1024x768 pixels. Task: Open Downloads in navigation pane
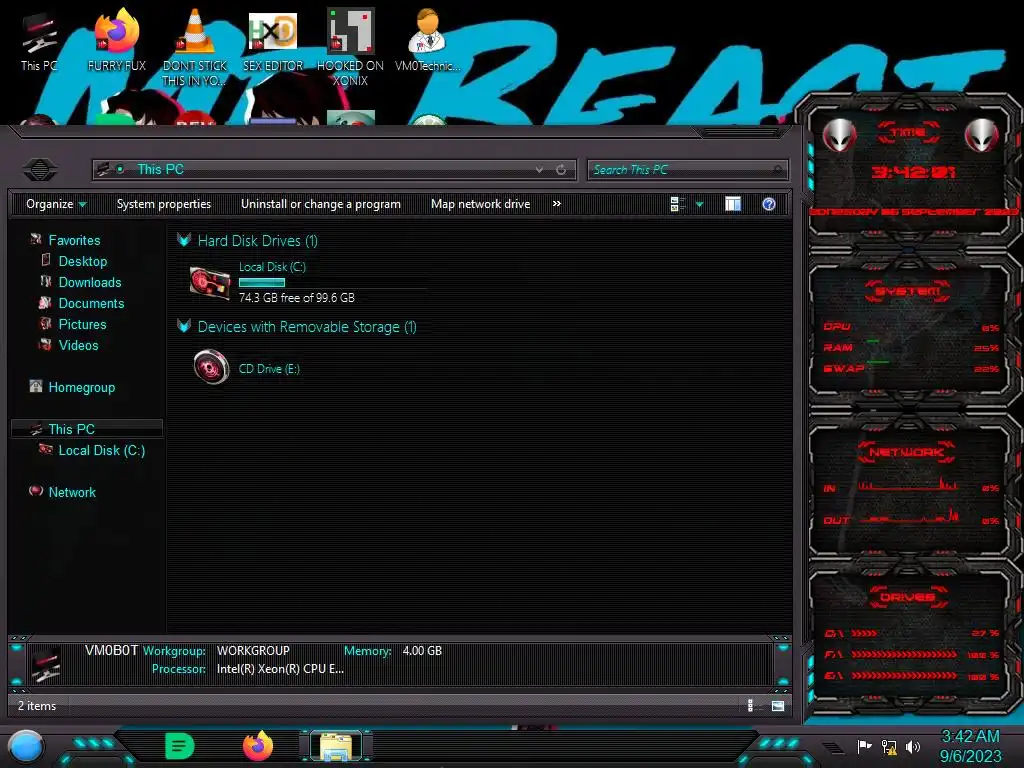(89, 282)
